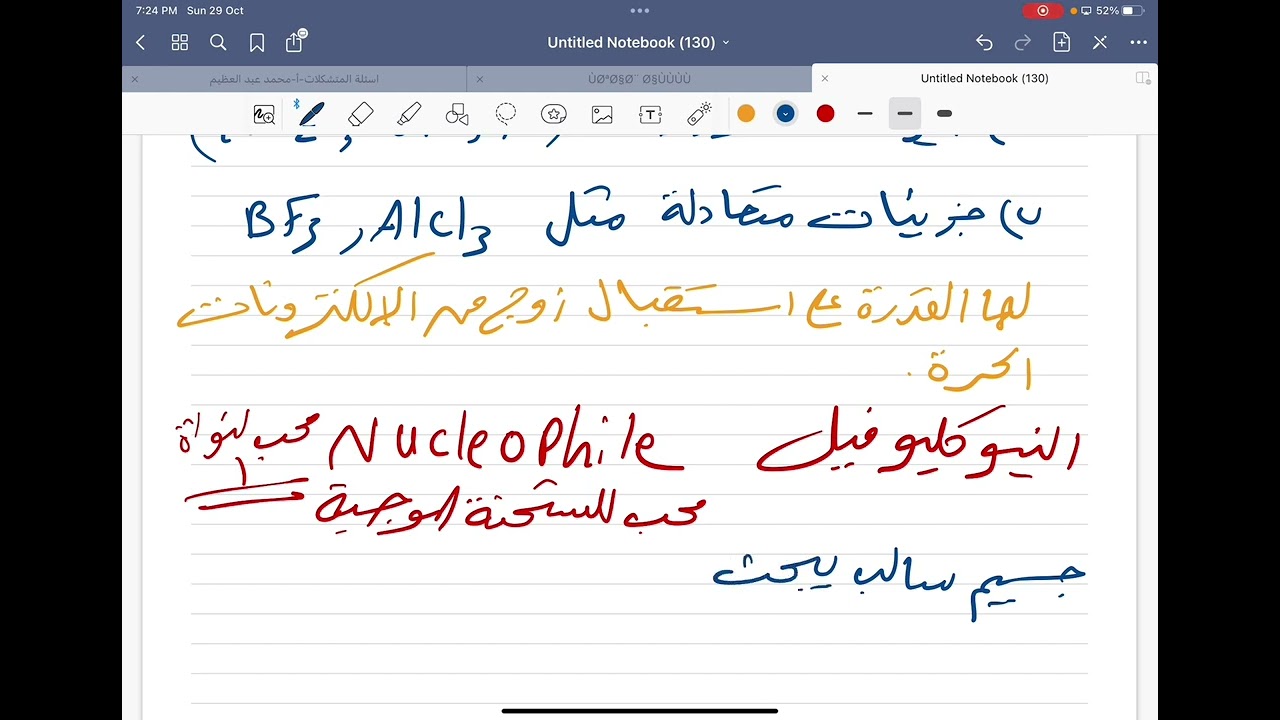Select the Lasso selection tool
1280x720 pixels.
pos(506,114)
